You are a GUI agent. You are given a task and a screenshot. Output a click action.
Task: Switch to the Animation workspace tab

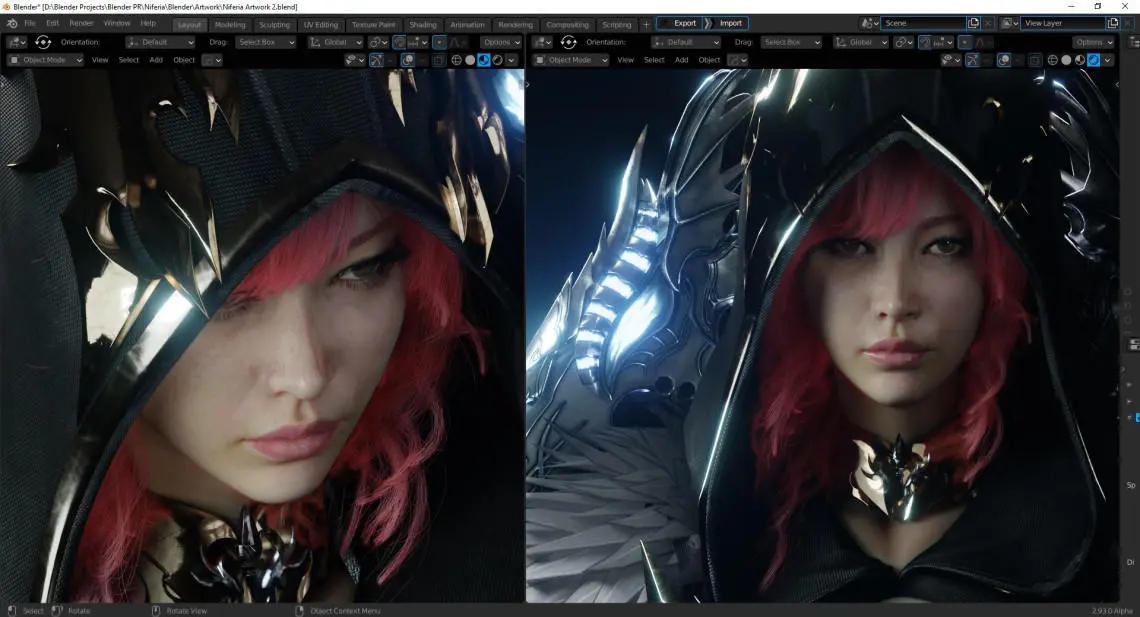pos(467,25)
